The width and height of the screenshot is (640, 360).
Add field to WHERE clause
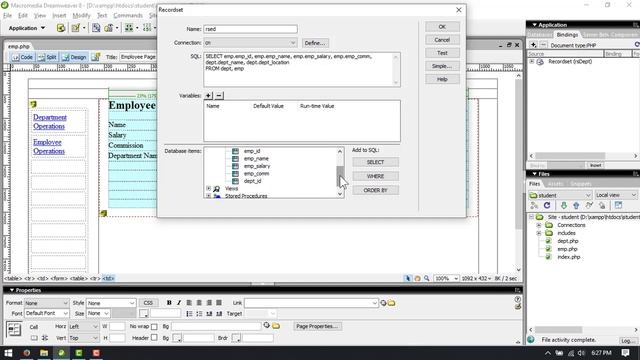[x=376, y=176]
